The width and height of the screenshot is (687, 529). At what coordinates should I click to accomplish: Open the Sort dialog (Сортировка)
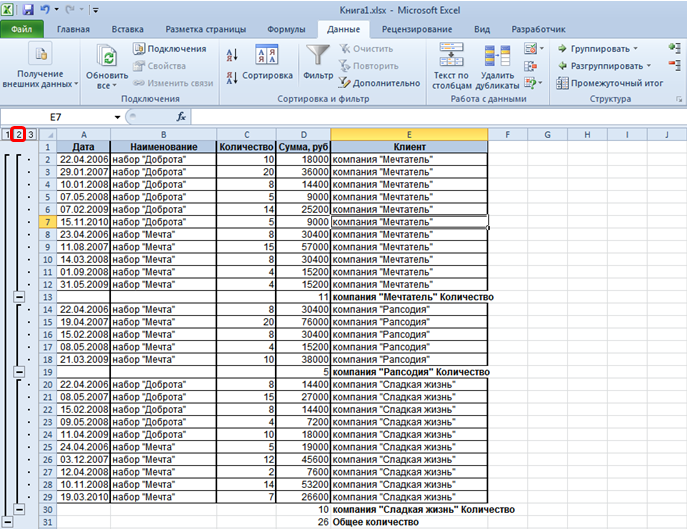pyautogui.click(x=267, y=62)
